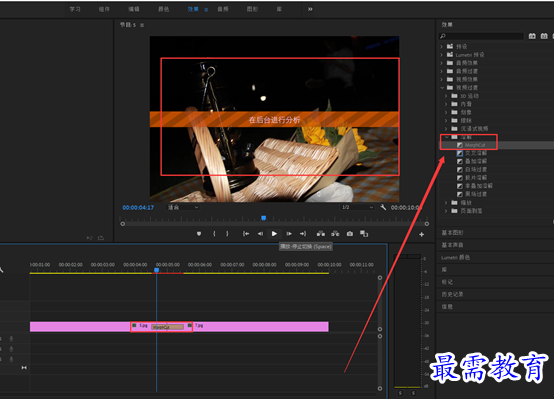This screenshot has height=399, width=554.
Task: Open the 历史记录 panel
Action: [452, 294]
